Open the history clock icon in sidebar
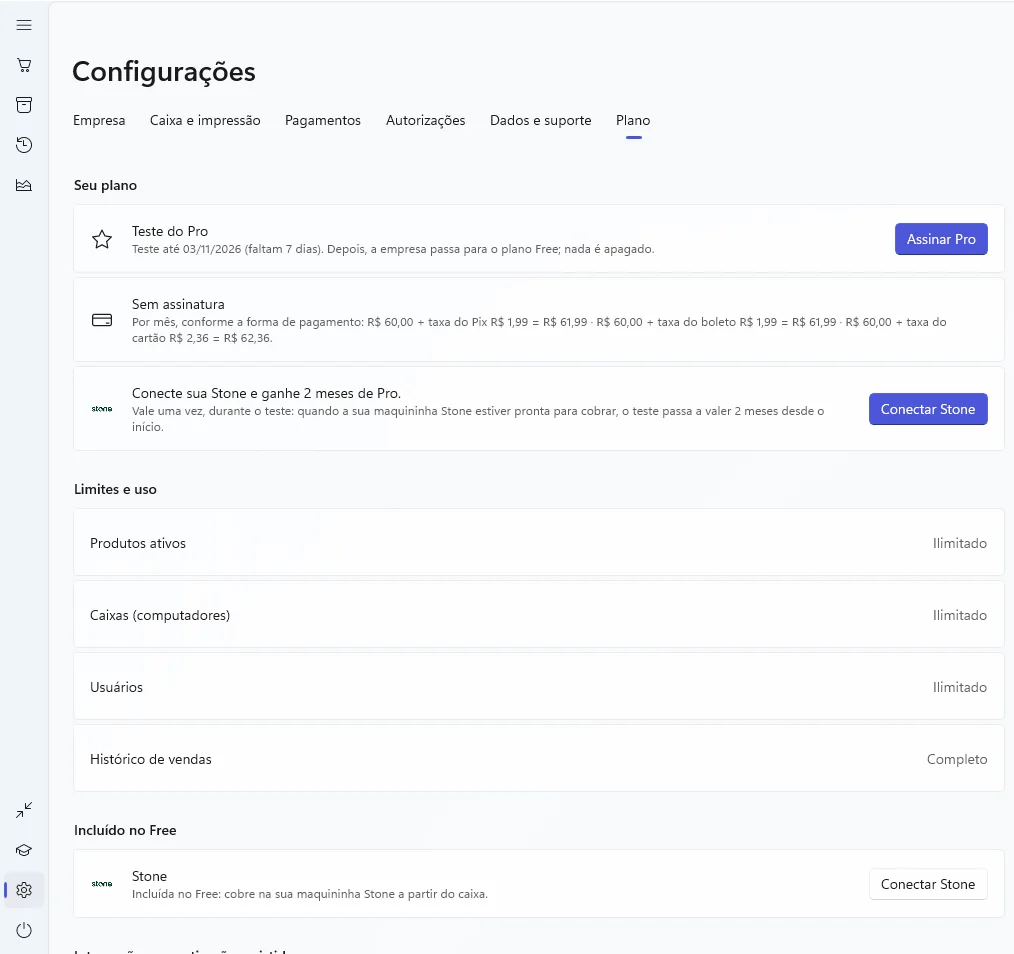 (x=24, y=145)
